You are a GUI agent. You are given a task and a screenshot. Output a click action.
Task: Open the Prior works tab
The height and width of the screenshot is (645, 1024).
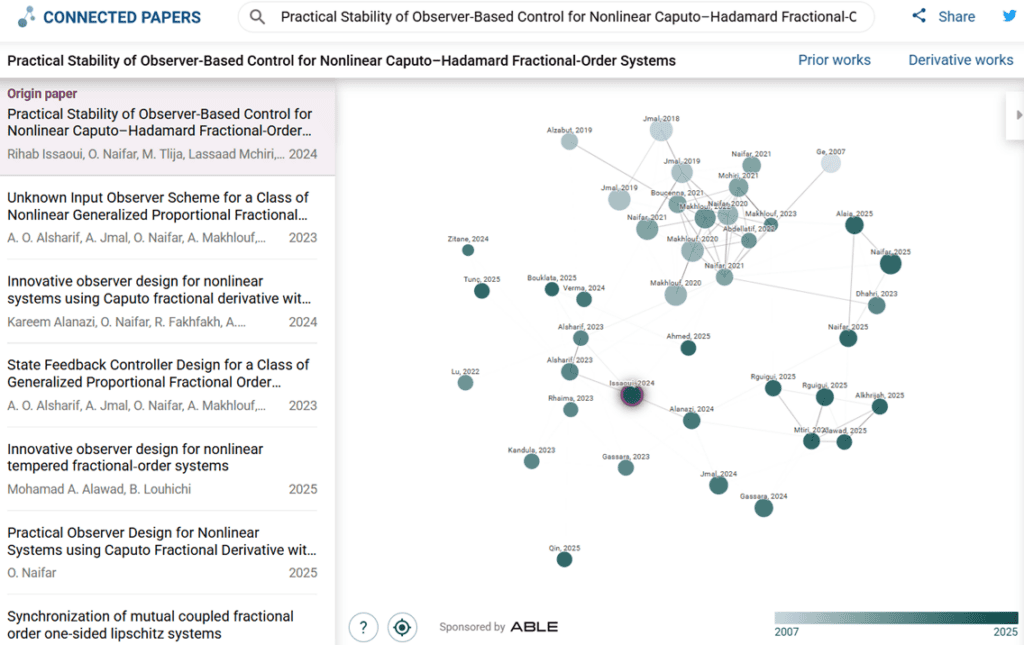pos(834,60)
